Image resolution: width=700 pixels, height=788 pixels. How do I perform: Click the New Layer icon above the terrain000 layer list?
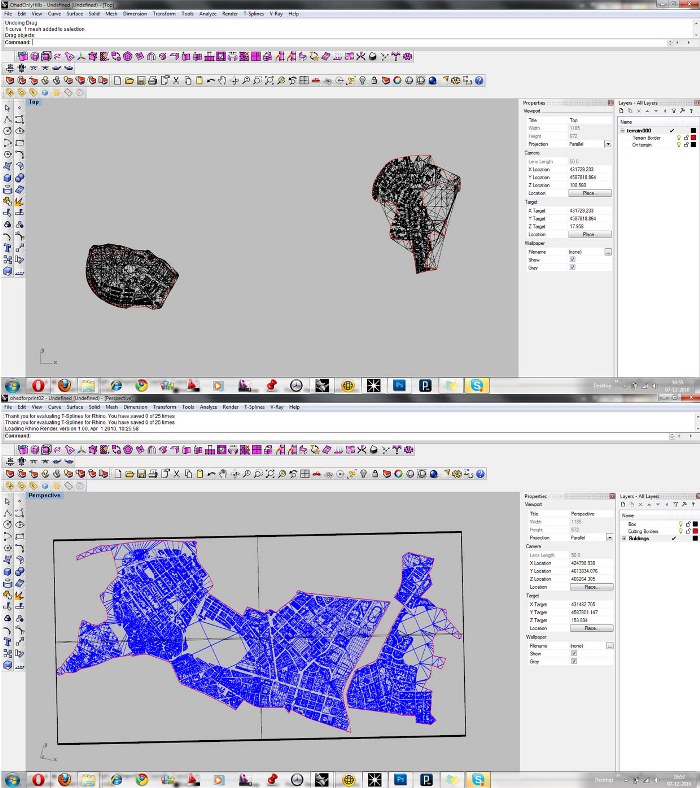tap(622, 112)
